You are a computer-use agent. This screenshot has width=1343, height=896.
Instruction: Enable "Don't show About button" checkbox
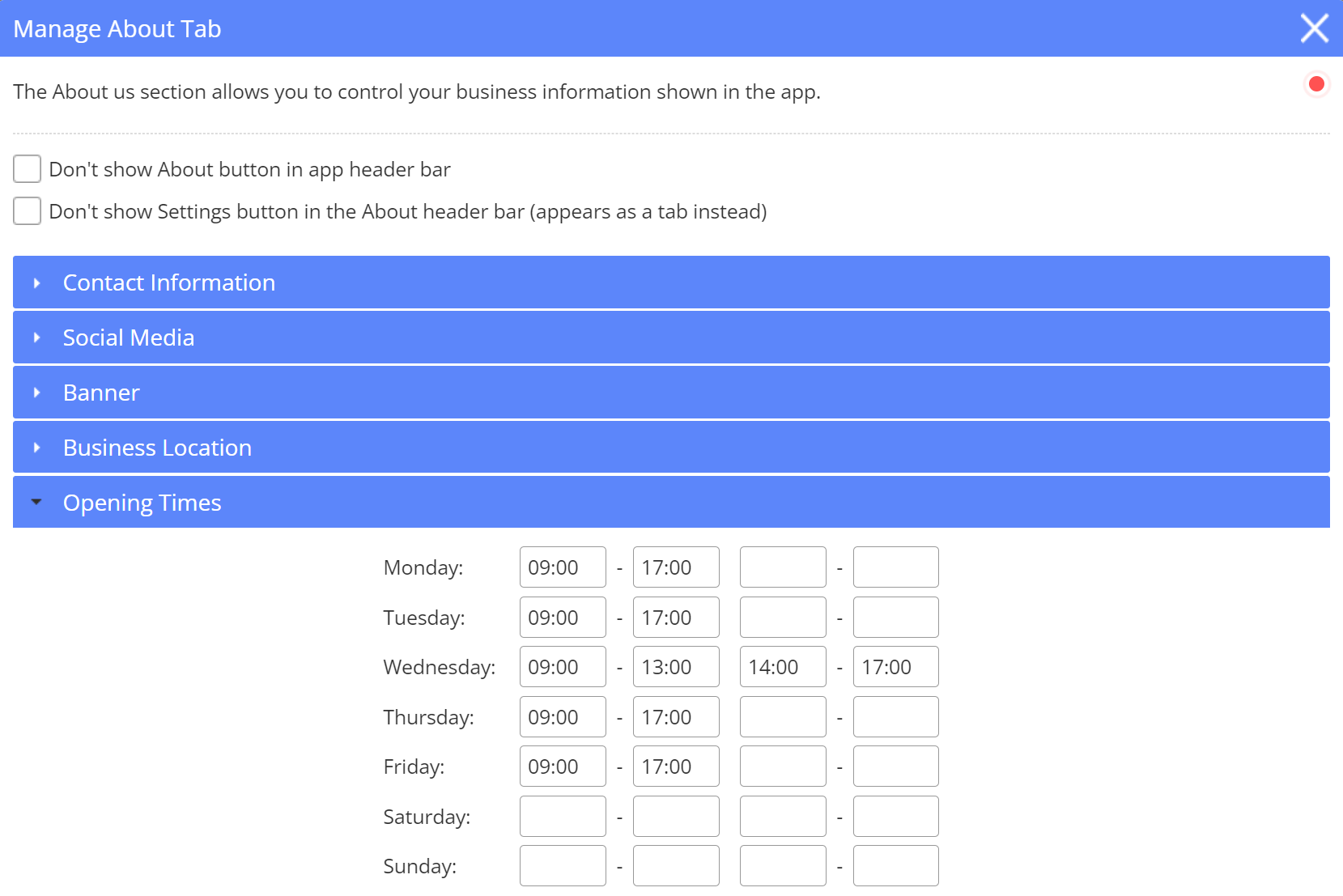[28, 169]
